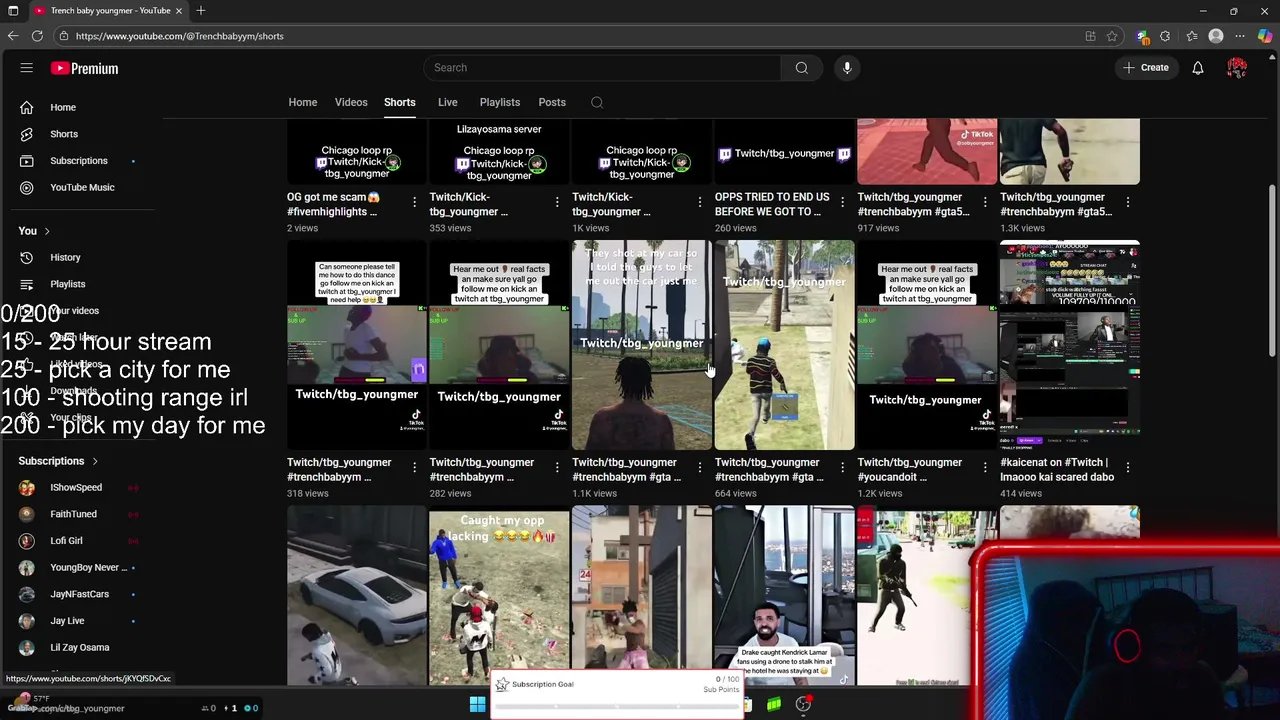Open the split screen icon in address bar
The width and height of the screenshot is (1280, 720).
pos(1090,36)
